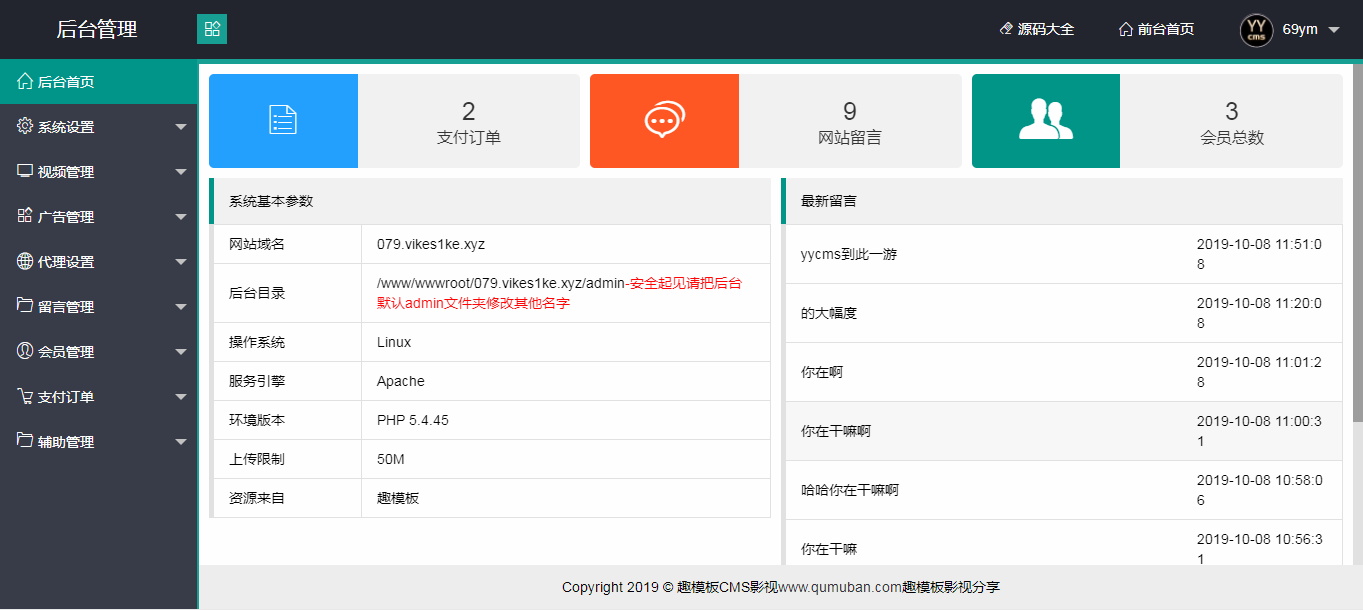The height and width of the screenshot is (610, 1363).
Task: Go to 前台首页 in the header
Action: pyautogui.click(x=1156, y=30)
